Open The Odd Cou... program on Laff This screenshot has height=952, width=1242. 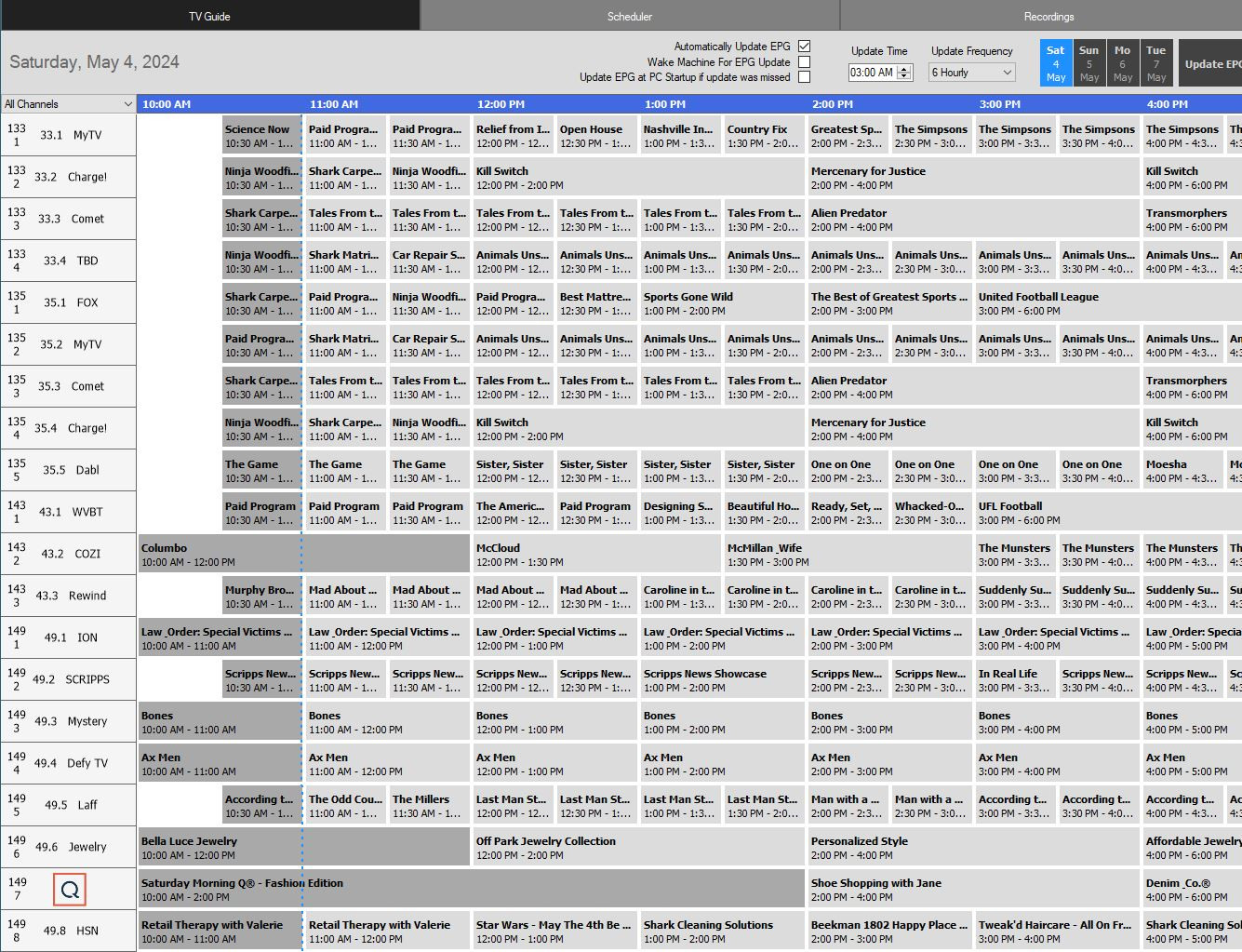point(345,805)
